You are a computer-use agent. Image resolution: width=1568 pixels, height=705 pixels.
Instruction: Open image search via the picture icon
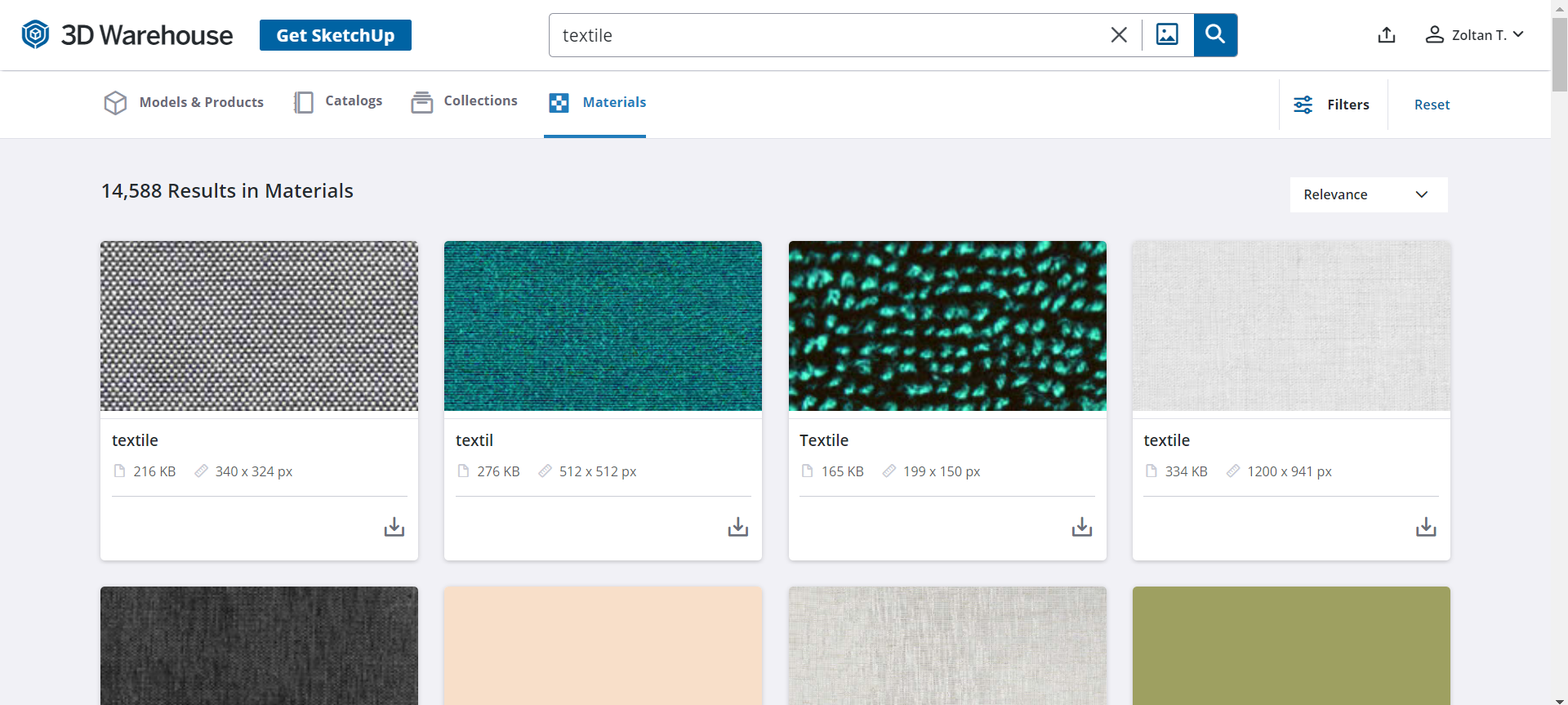tap(1167, 35)
